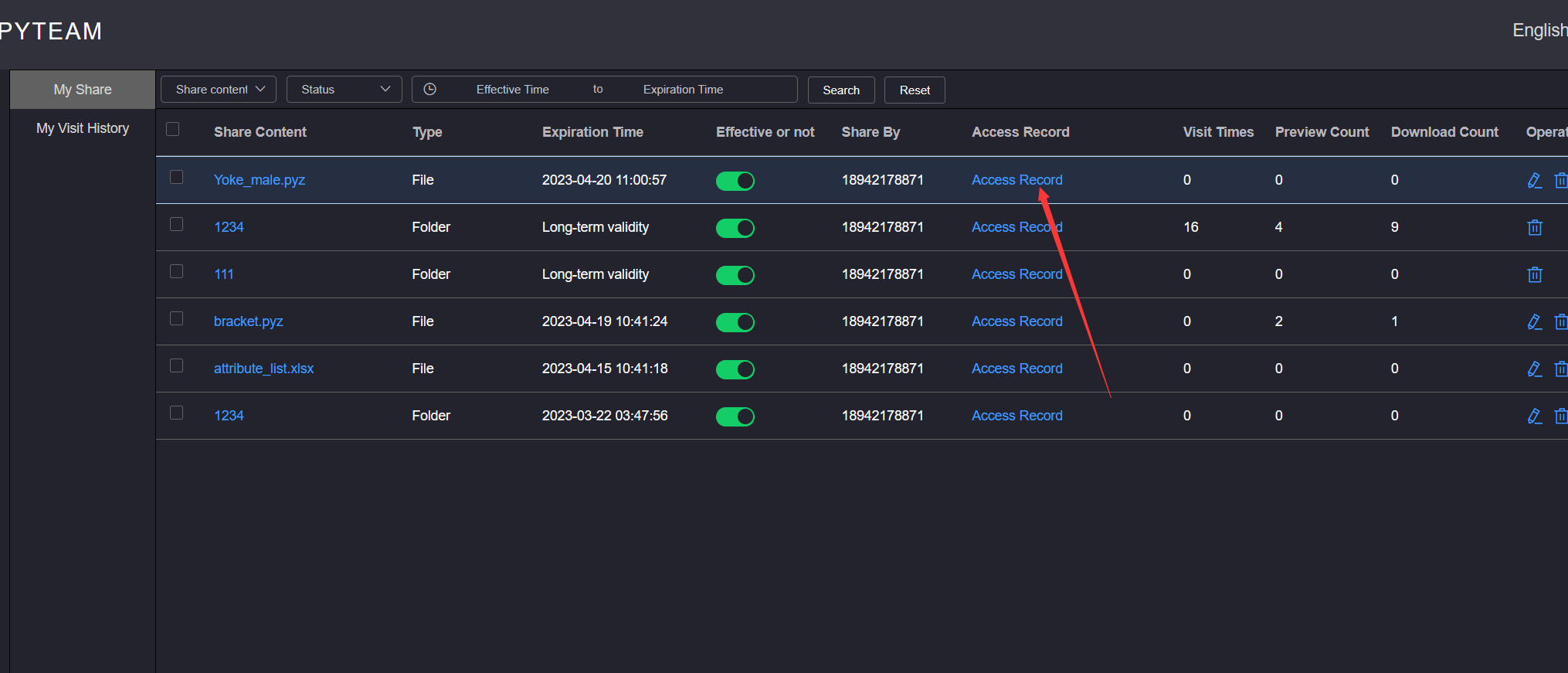Viewport: 1568px width, 673px height.
Task: View Access Record for long-term 1234 folder
Action: tap(1017, 227)
